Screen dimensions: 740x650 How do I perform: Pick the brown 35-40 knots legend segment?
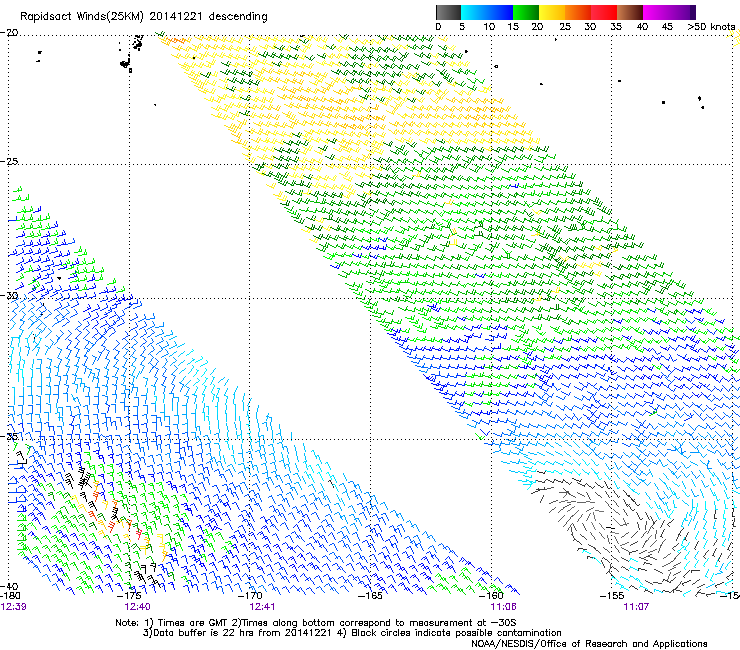[630, 12]
